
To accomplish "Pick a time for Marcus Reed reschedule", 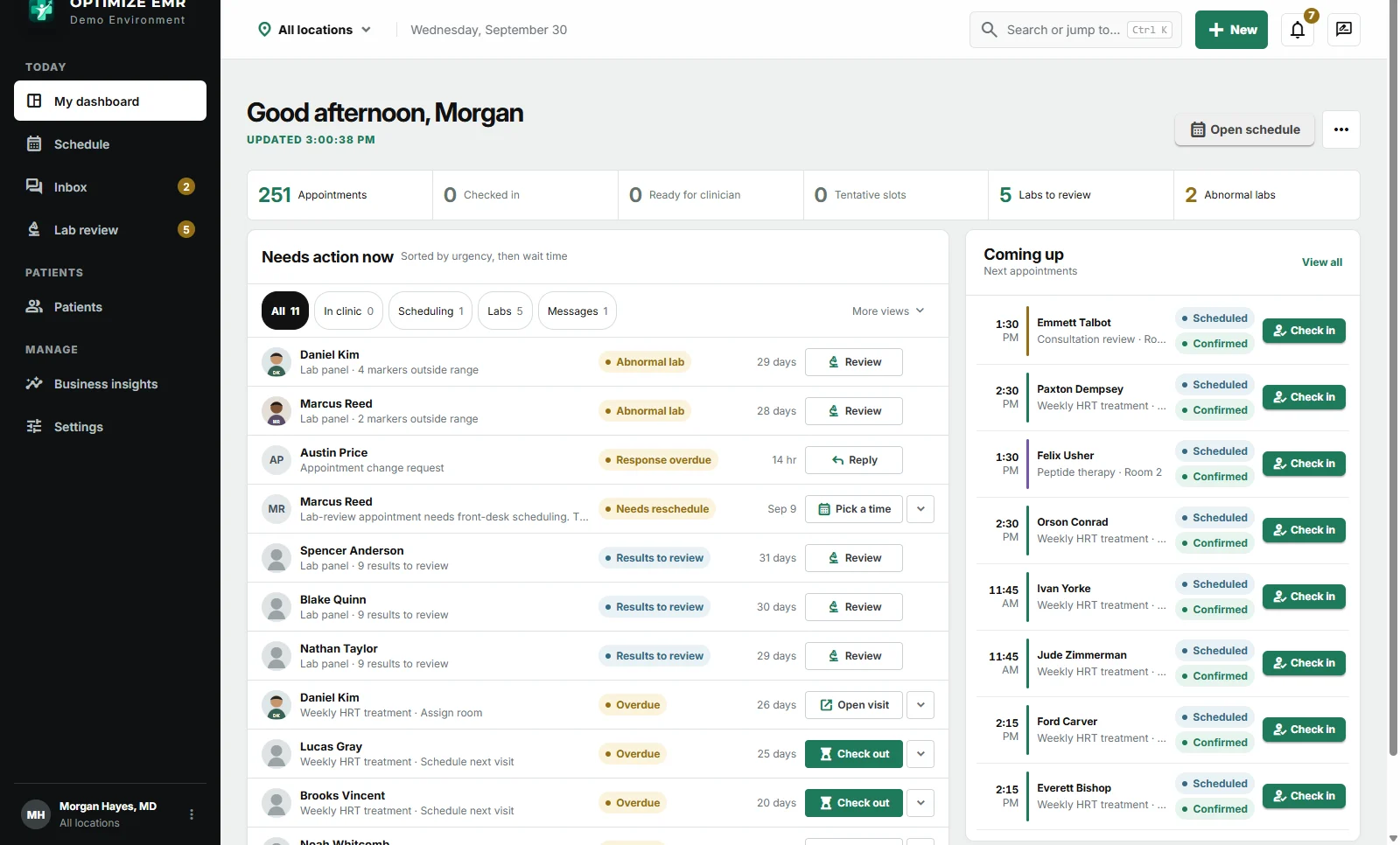I will (x=854, y=509).
